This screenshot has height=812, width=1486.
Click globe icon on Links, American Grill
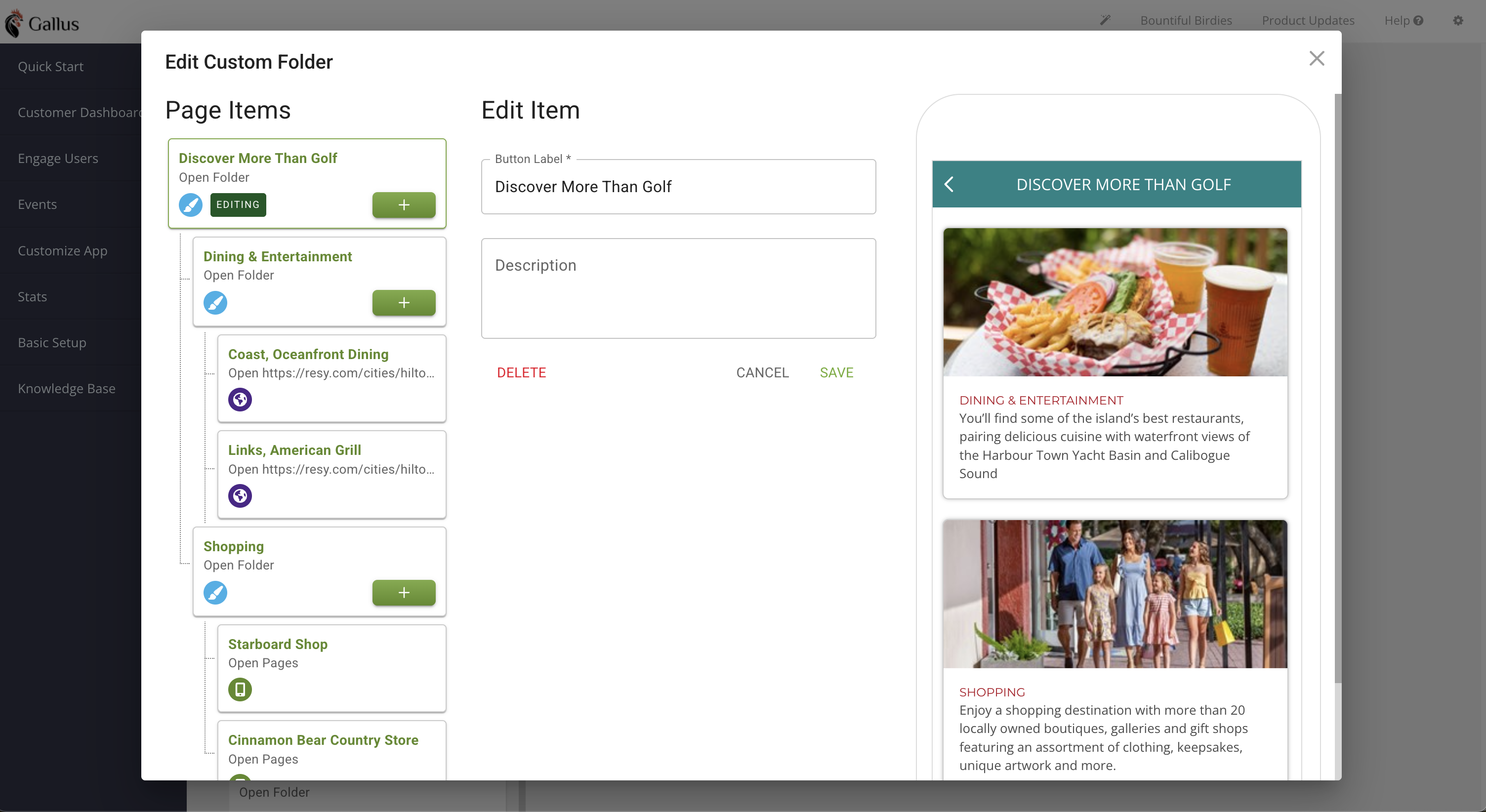pos(240,495)
